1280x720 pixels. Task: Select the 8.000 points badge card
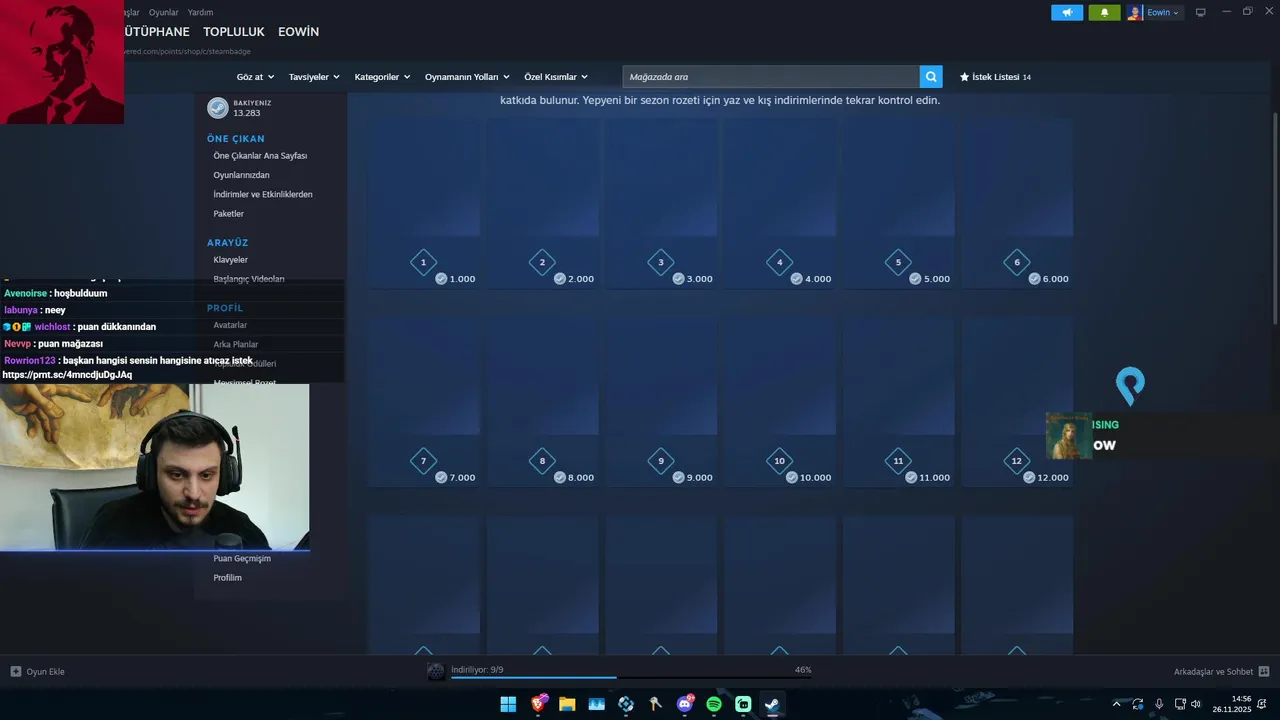542,402
